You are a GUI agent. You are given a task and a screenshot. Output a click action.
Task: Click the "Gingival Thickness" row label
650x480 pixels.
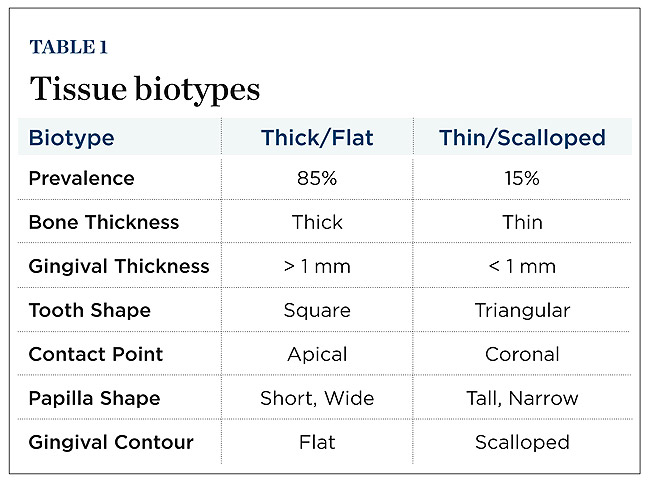(x=119, y=266)
